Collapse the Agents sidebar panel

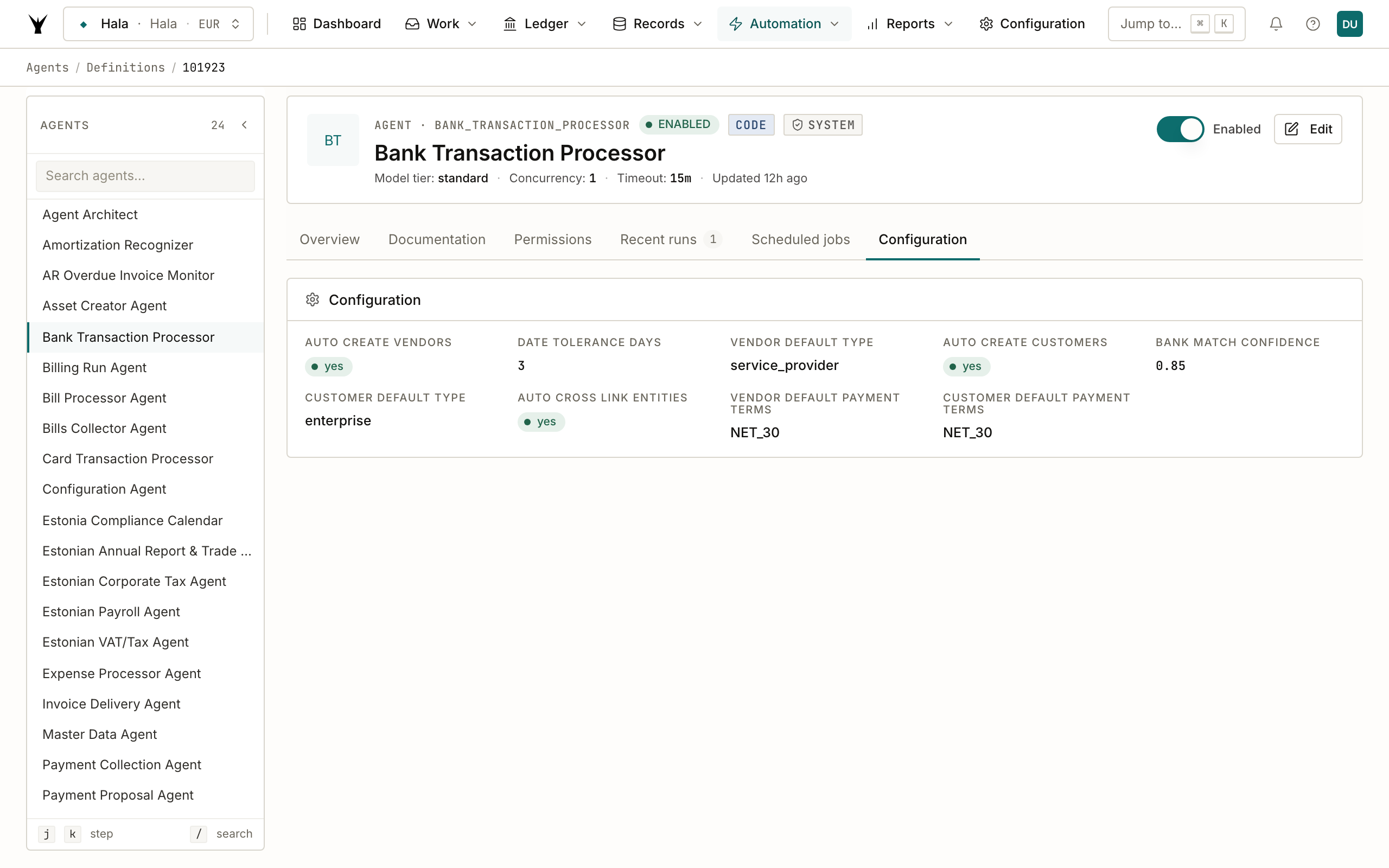pos(245,125)
